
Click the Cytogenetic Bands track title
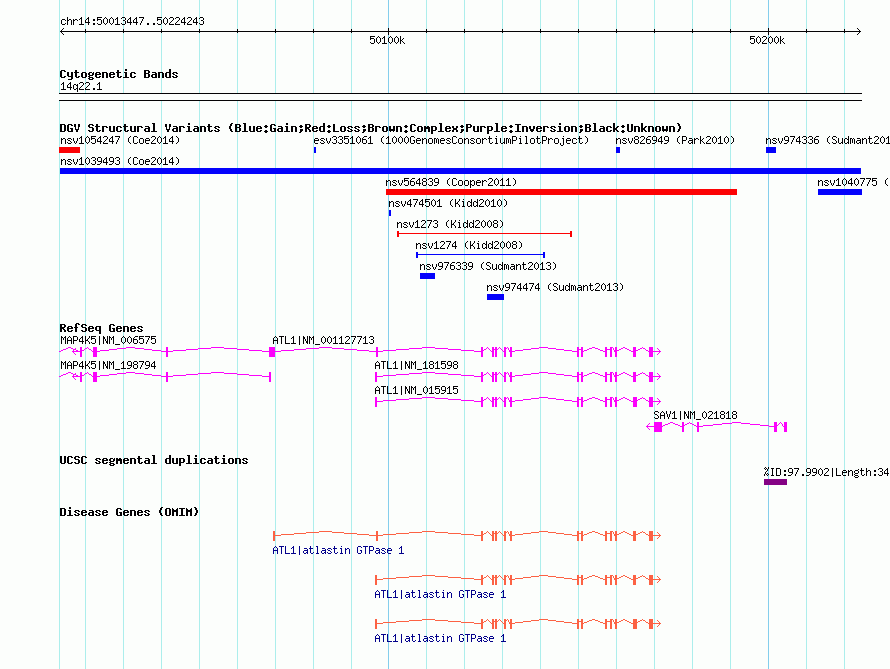(119, 74)
